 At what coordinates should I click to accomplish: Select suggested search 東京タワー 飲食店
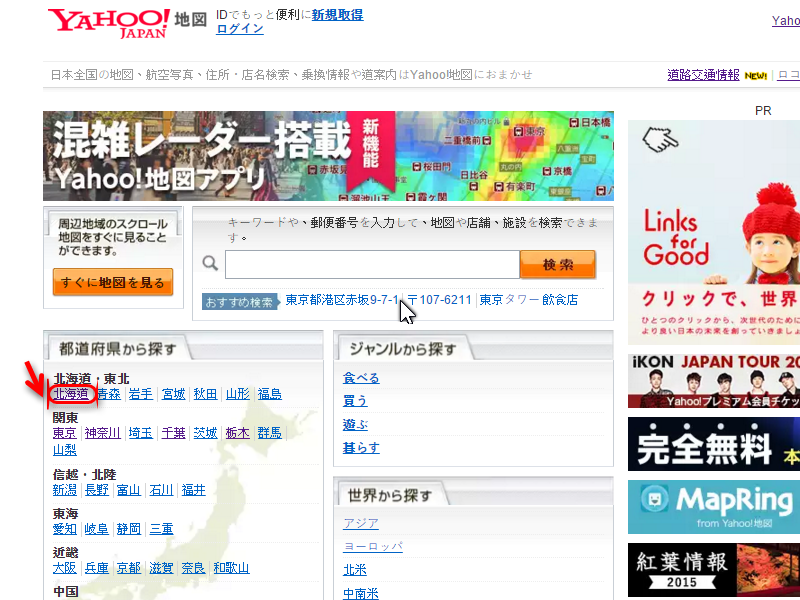pos(529,300)
